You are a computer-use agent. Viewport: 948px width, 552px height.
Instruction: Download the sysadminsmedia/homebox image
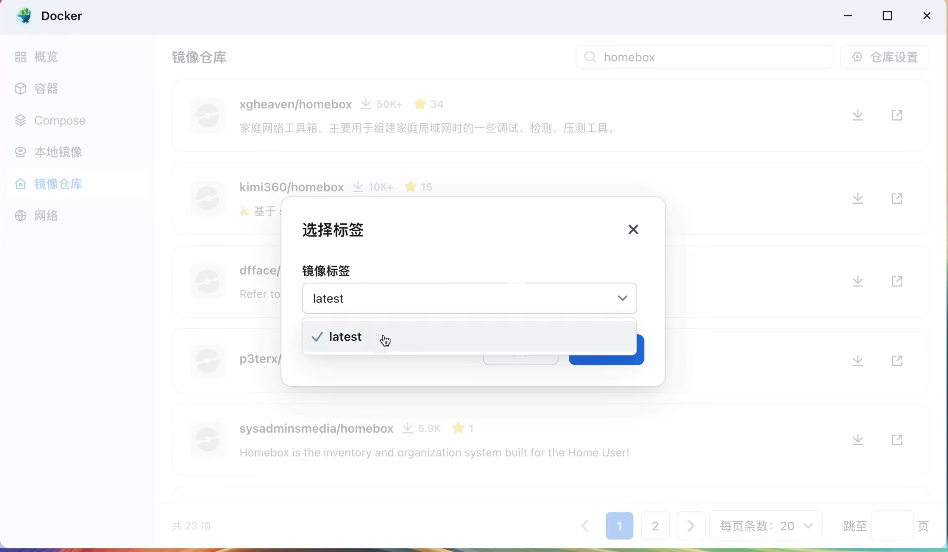pyautogui.click(x=857, y=440)
